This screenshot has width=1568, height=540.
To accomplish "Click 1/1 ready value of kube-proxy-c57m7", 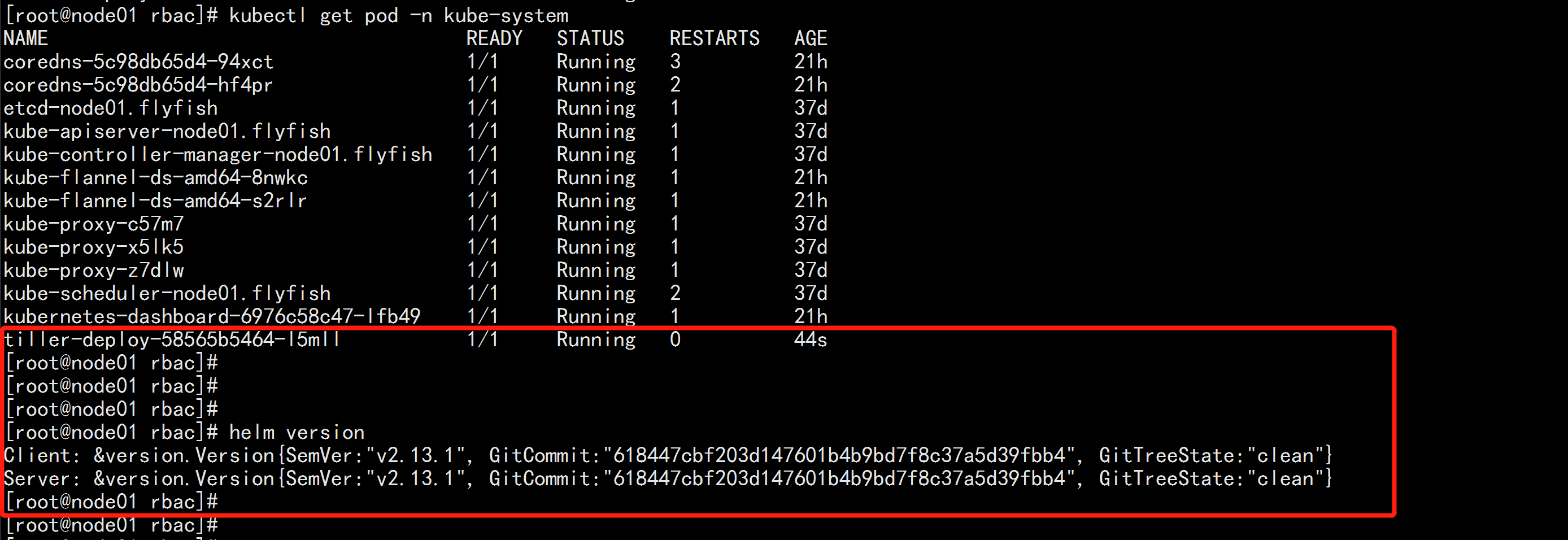I will [483, 224].
